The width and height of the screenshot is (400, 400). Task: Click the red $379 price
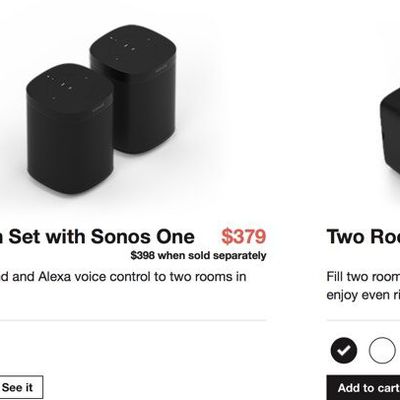tap(244, 236)
